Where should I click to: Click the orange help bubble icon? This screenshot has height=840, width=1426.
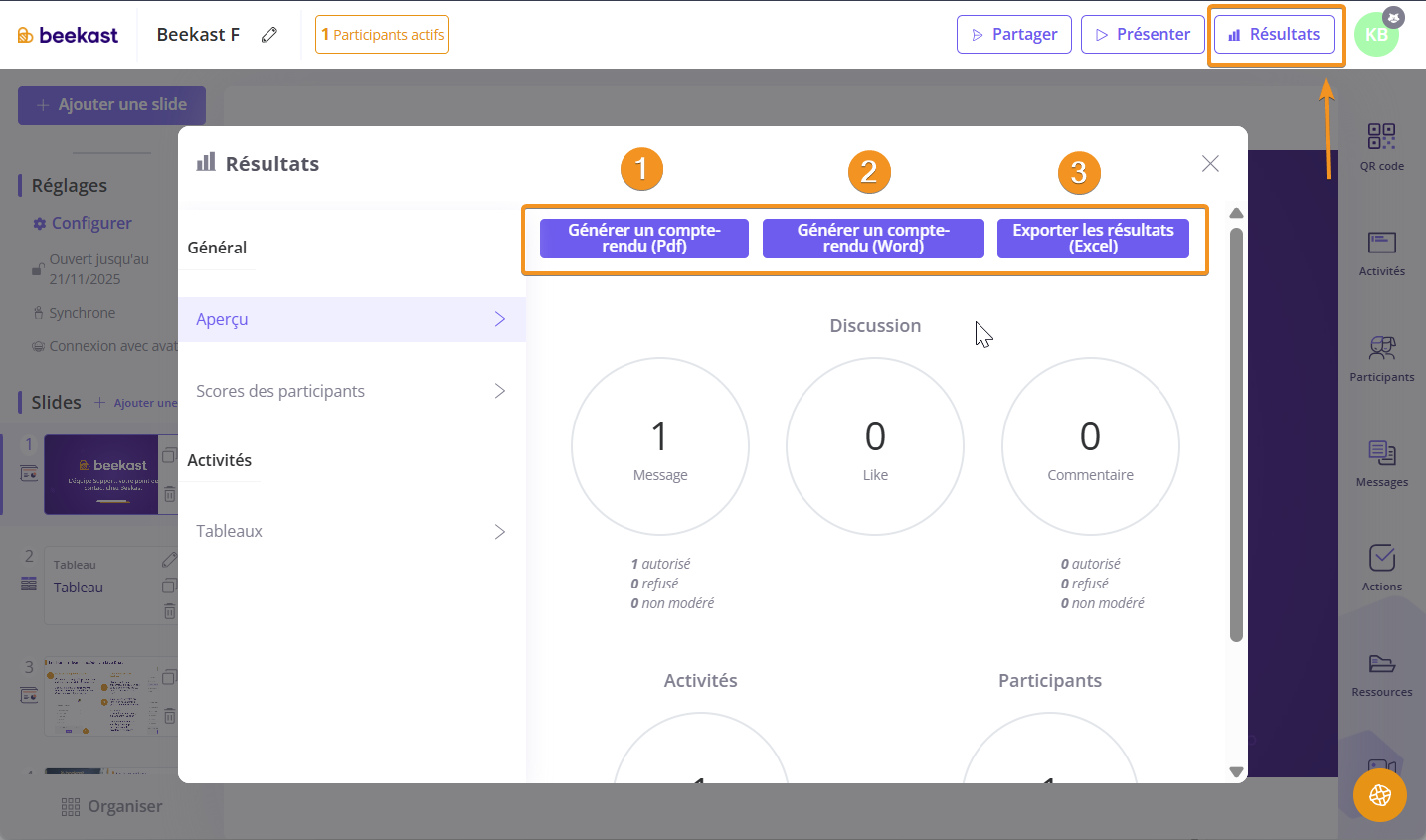click(1379, 795)
